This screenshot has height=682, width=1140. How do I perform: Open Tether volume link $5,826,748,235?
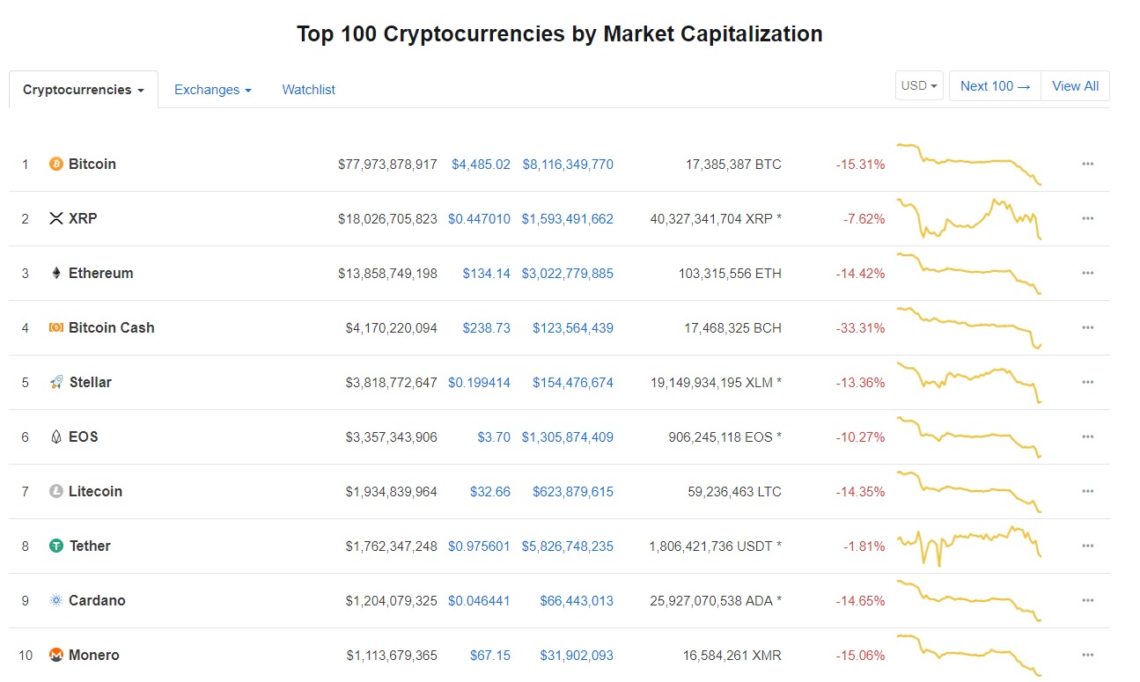click(x=567, y=546)
